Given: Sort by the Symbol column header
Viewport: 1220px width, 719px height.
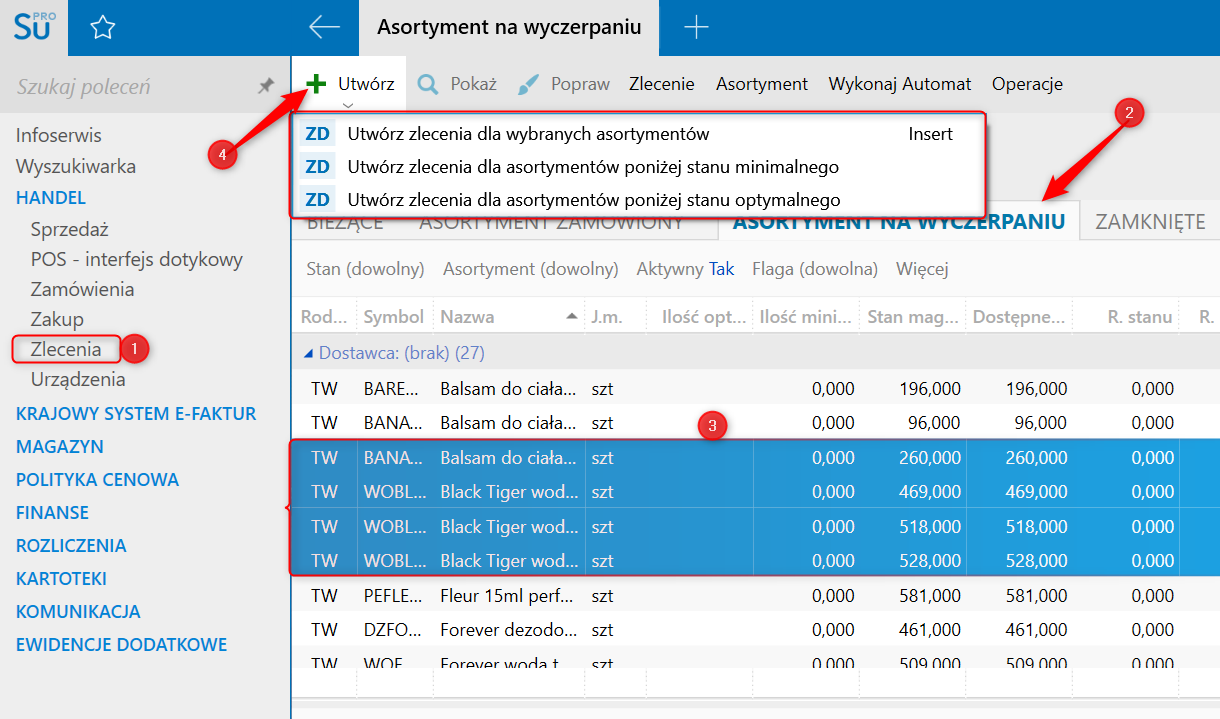Looking at the screenshot, I should pyautogui.click(x=394, y=317).
